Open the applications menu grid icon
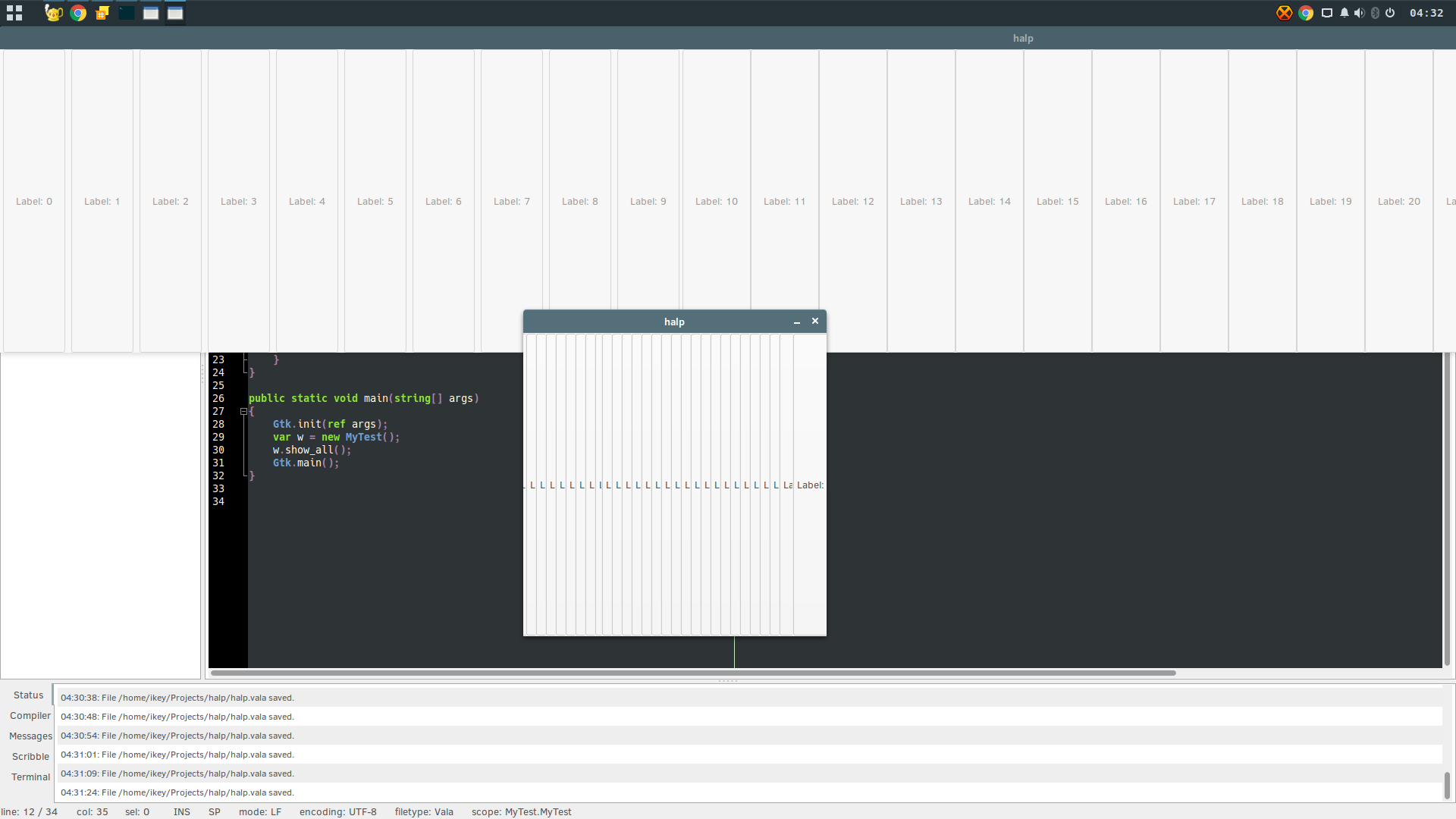Screen dimensions: 1456x819 pyautogui.click(x=14, y=13)
